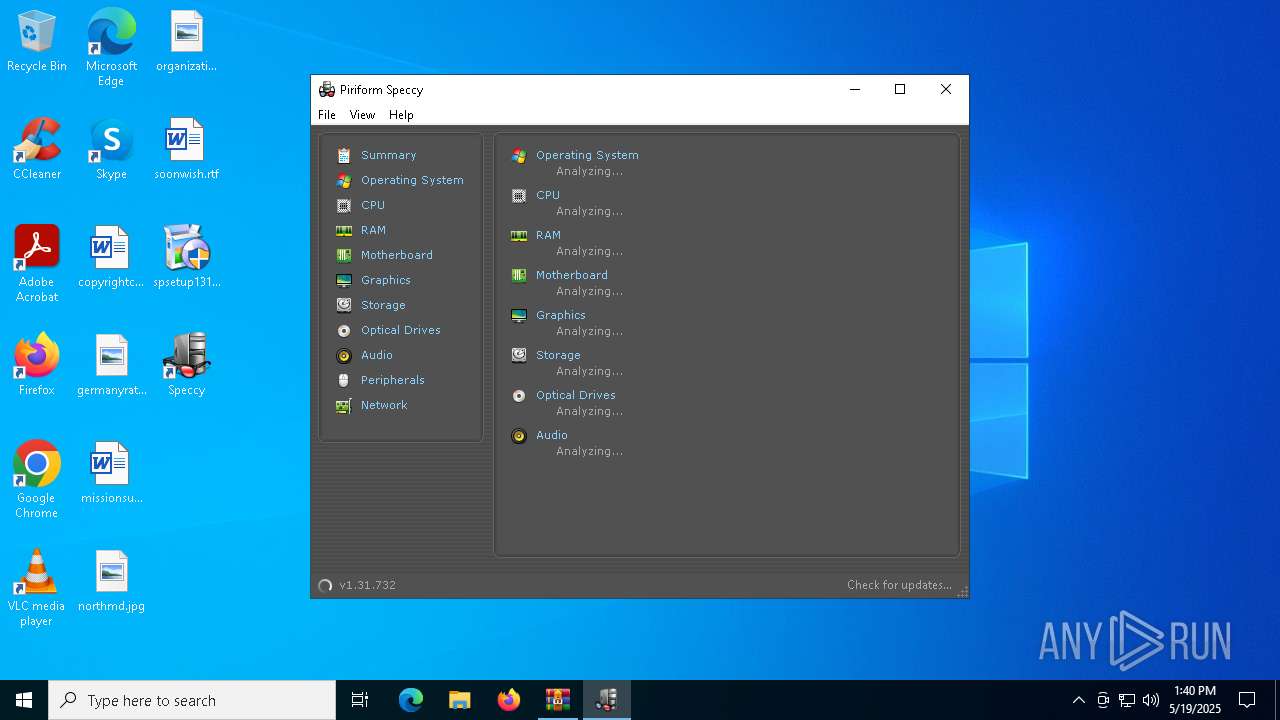This screenshot has width=1280, height=720.
Task: Open the View menu
Action: 362,115
